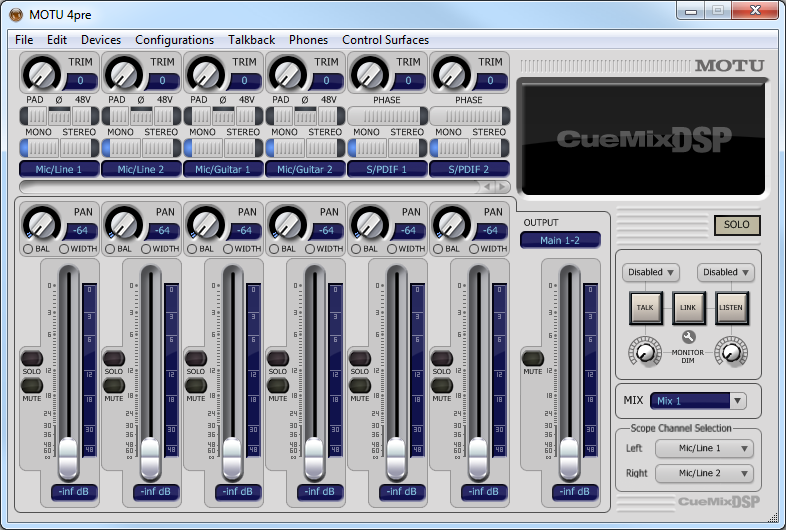The height and width of the screenshot is (530, 786).
Task: Open the Devices menu
Action: (101, 40)
